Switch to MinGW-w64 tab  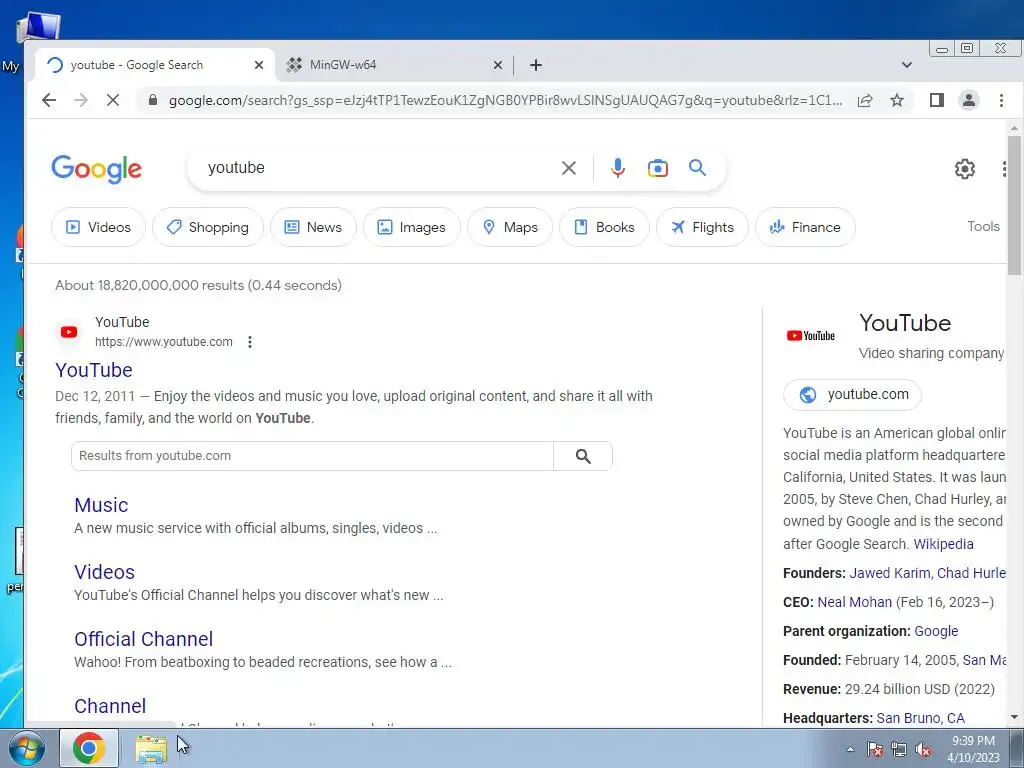pyautogui.click(x=394, y=65)
